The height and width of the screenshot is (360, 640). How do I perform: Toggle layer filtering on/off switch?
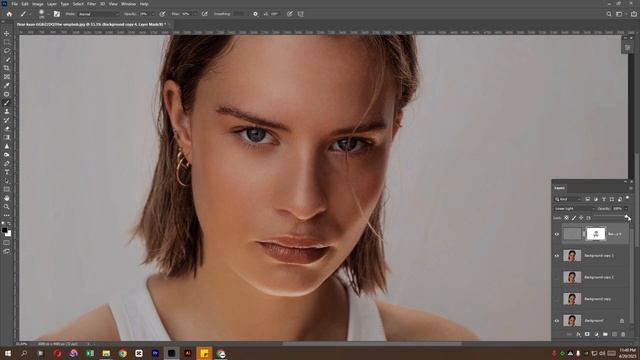tap(628, 198)
